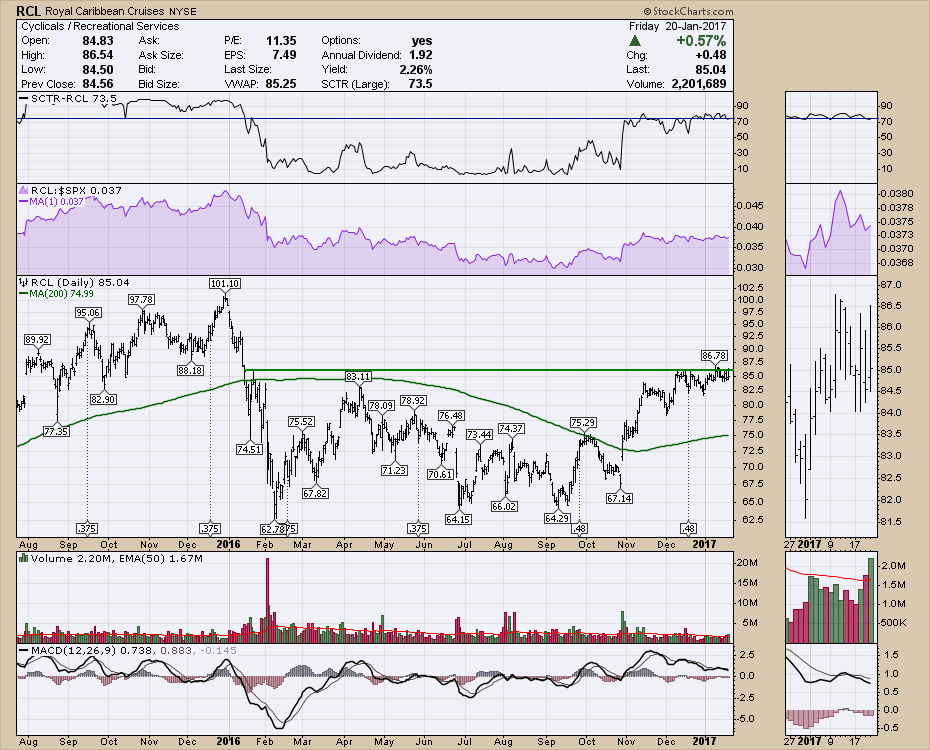
Task: Click the Cyclicals / Recreational Services sector text
Action: 100,26
